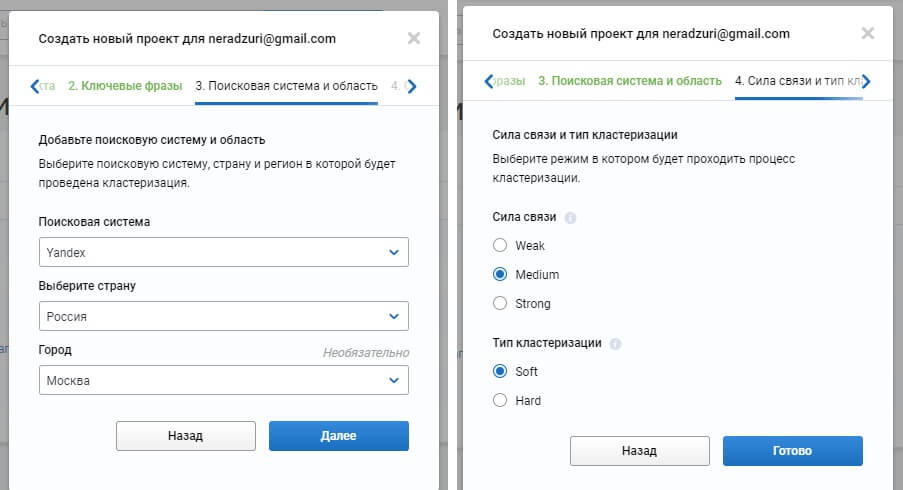Click the info icon beside Тип кластеризации
903x490 pixels.
click(615, 343)
